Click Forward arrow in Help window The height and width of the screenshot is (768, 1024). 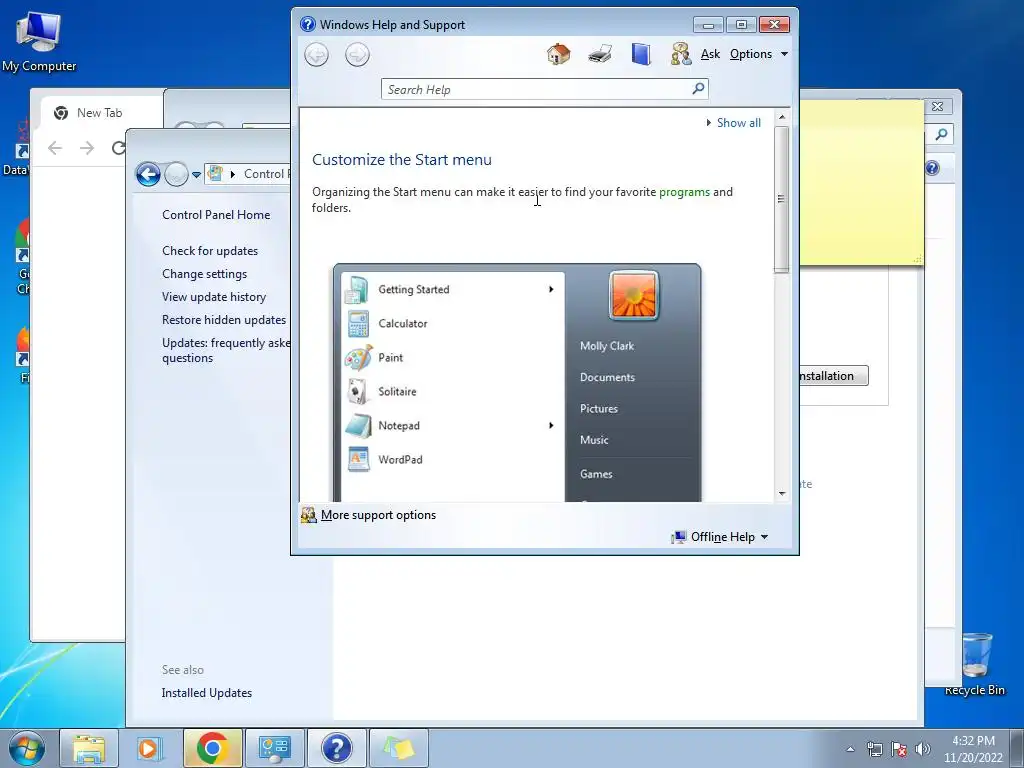[x=357, y=55]
